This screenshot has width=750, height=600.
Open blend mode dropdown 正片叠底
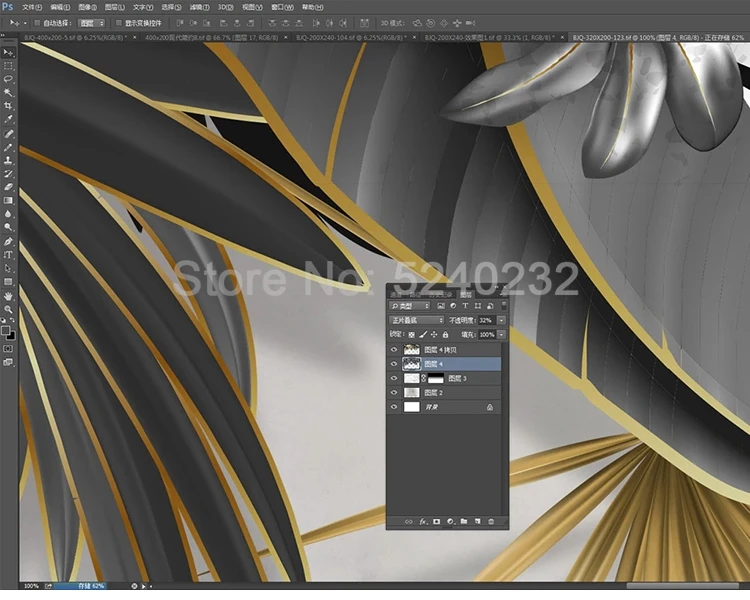click(x=417, y=320)
